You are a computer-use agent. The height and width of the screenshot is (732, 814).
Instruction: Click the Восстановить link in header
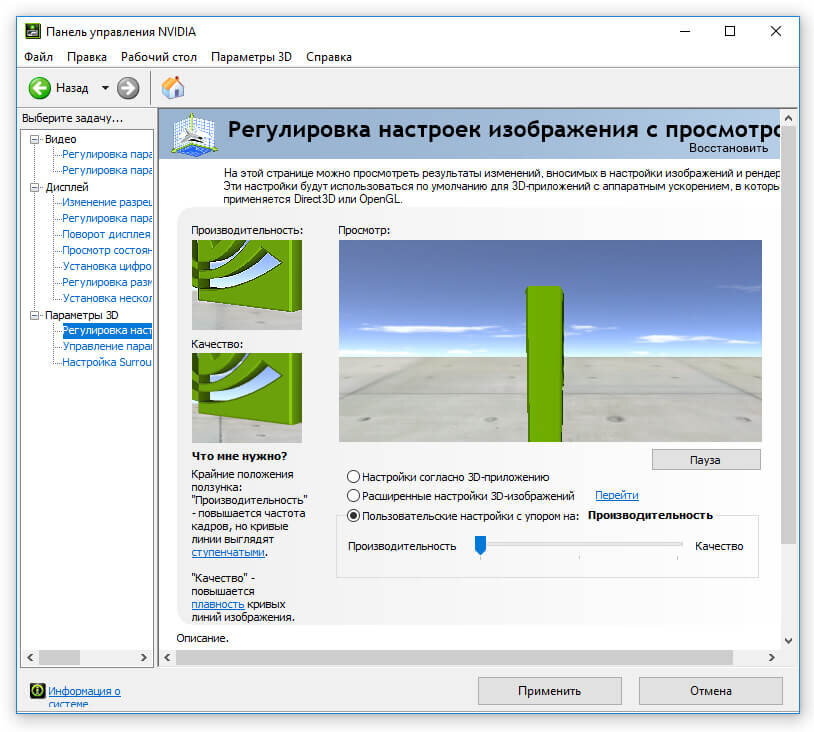coord(728,148)
